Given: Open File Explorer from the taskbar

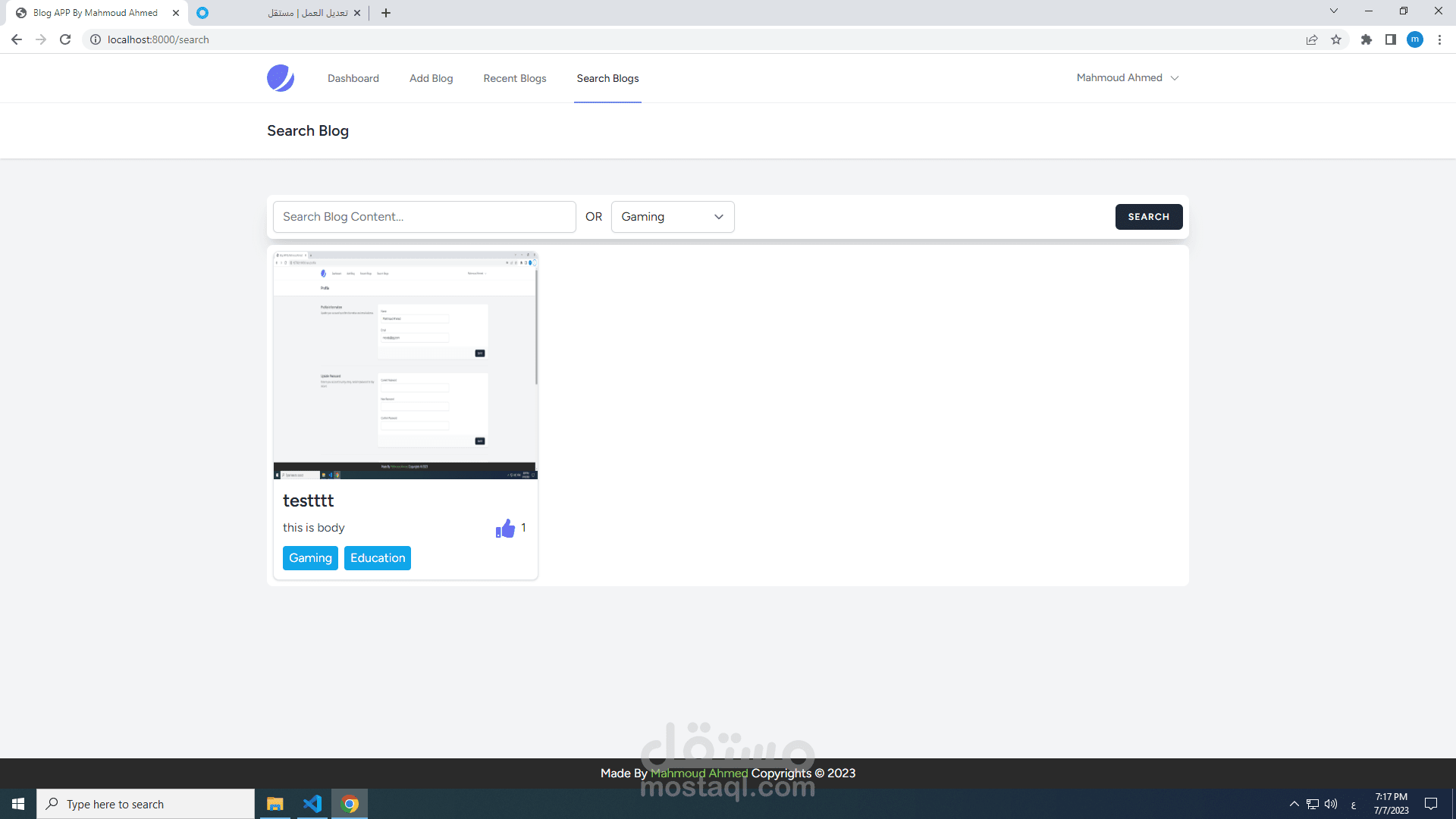Looking at the screenshot, I should coord(275,804).
